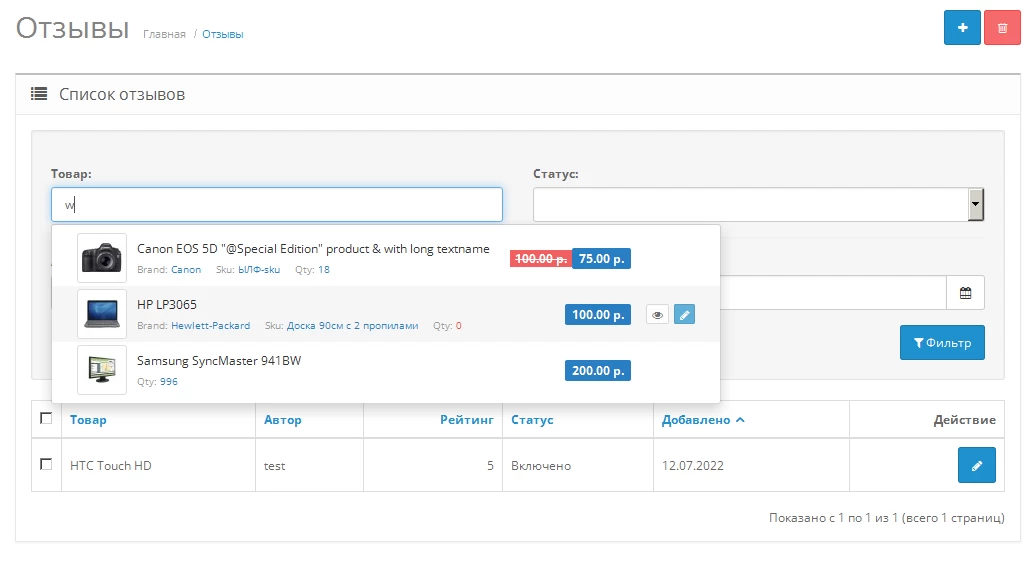1035x570 pixels.
Task: Click the pagination summary text
Action: 886,518
